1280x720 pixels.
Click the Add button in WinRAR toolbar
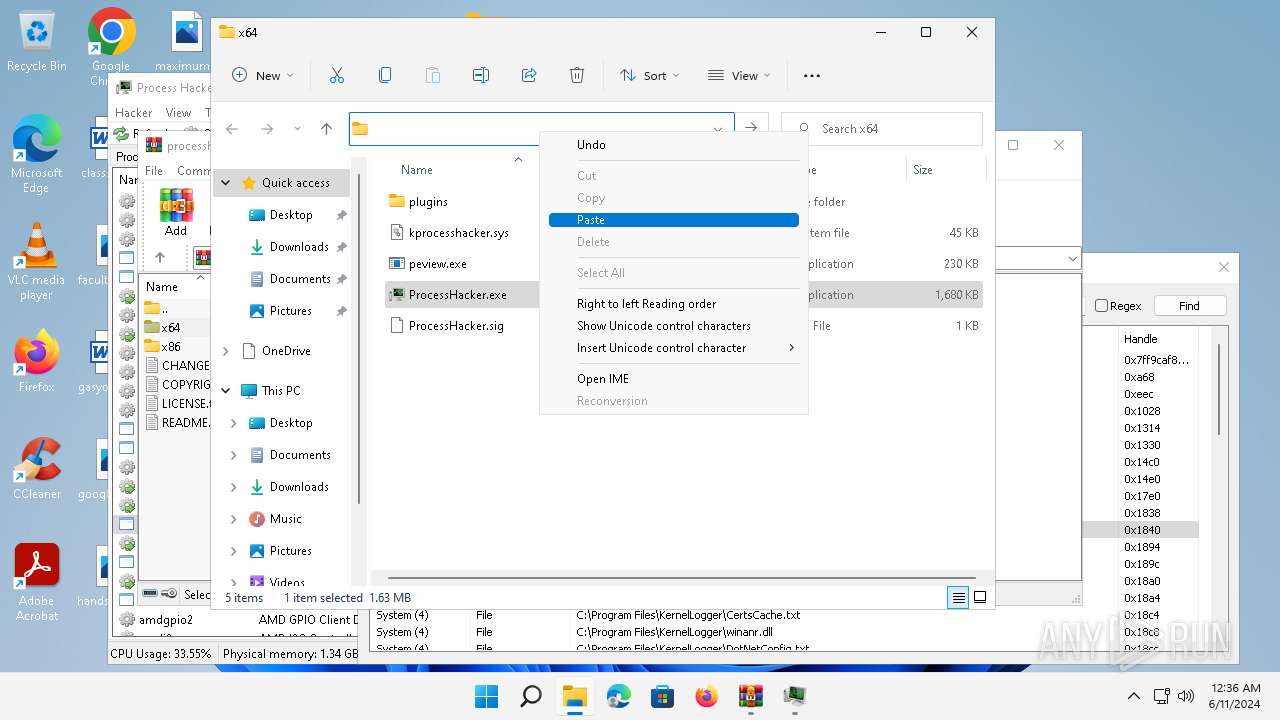(x=176, y=213)
